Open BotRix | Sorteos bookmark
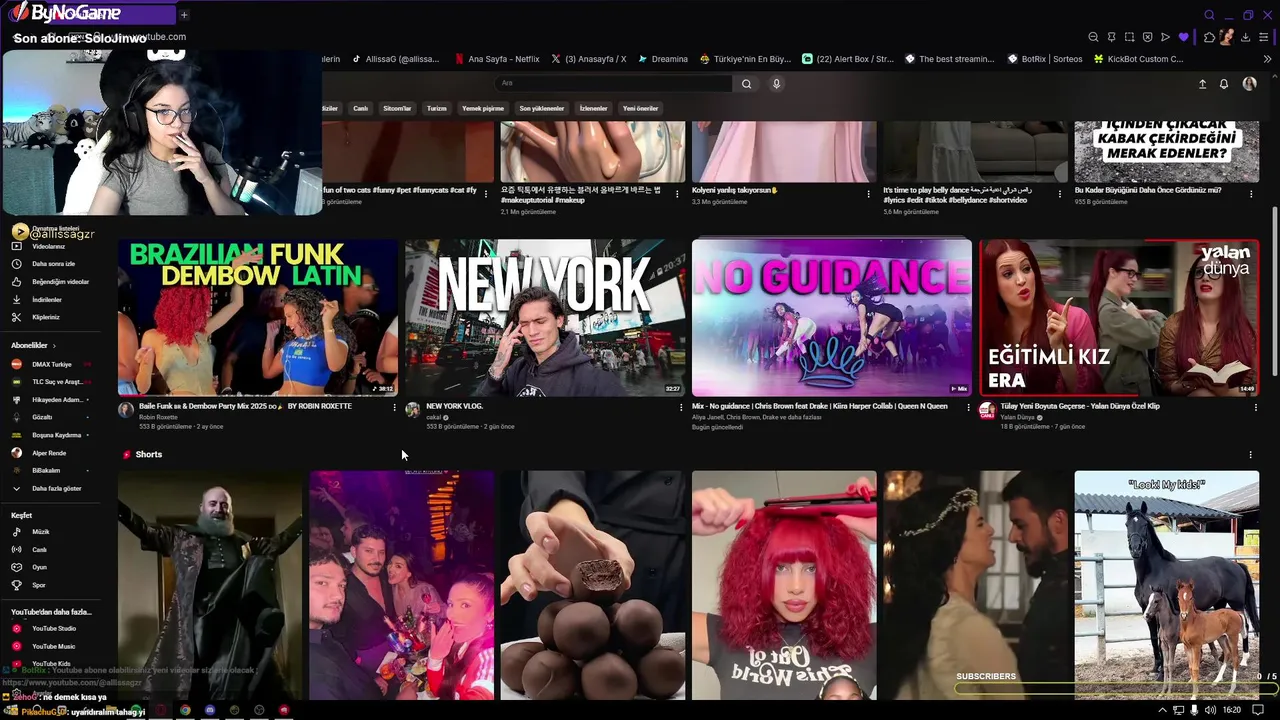The image size is (1280, 720). coord(1043,59)
